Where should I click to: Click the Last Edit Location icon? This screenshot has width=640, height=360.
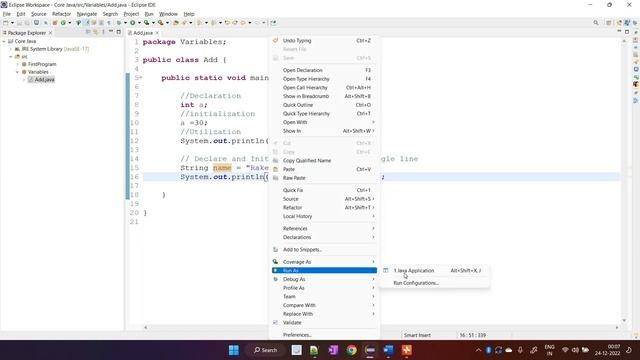pos(227,23)
